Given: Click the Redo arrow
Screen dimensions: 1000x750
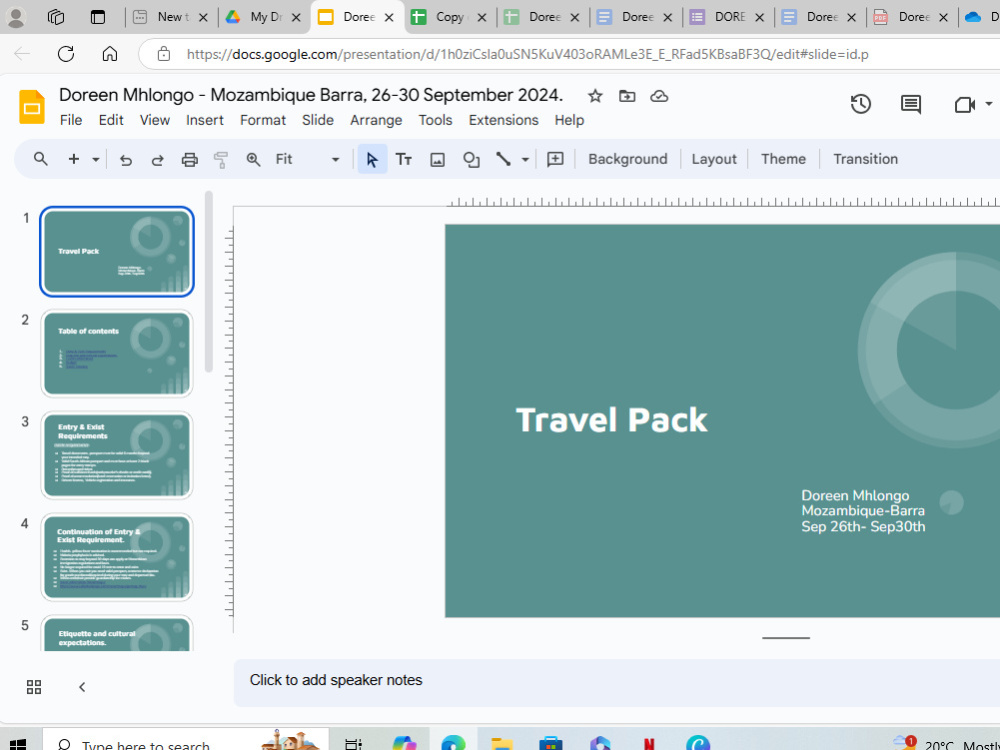Looking at the screenshot, I should pos(158,159).
